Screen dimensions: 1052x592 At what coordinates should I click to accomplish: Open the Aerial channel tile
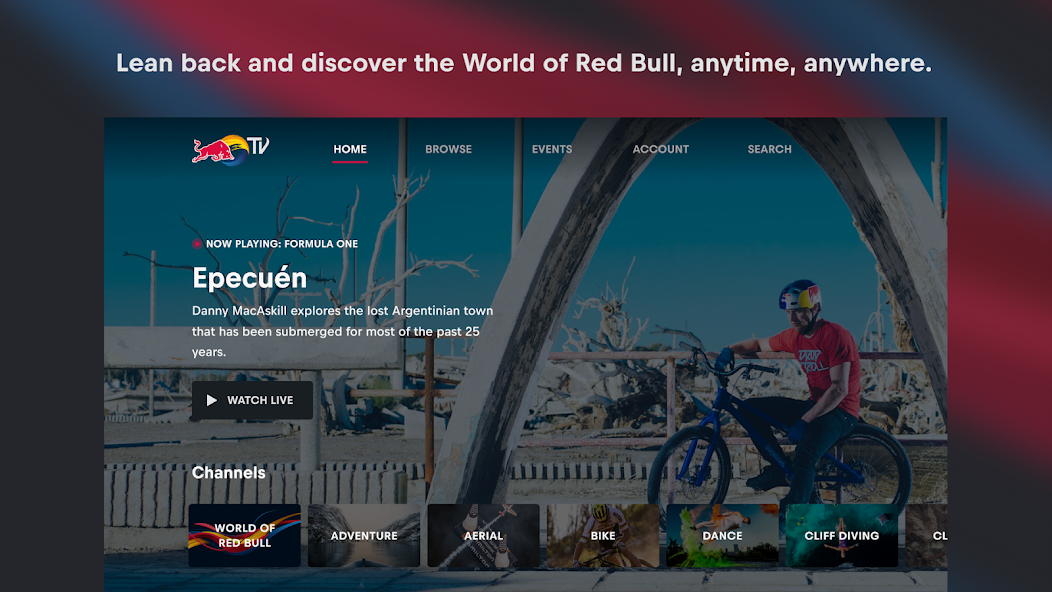point(483,536)
